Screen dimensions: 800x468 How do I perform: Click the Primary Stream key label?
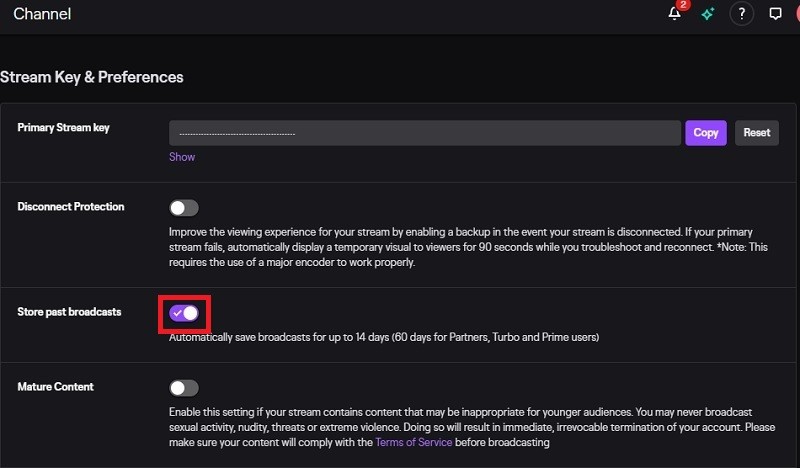coord(64,128)
